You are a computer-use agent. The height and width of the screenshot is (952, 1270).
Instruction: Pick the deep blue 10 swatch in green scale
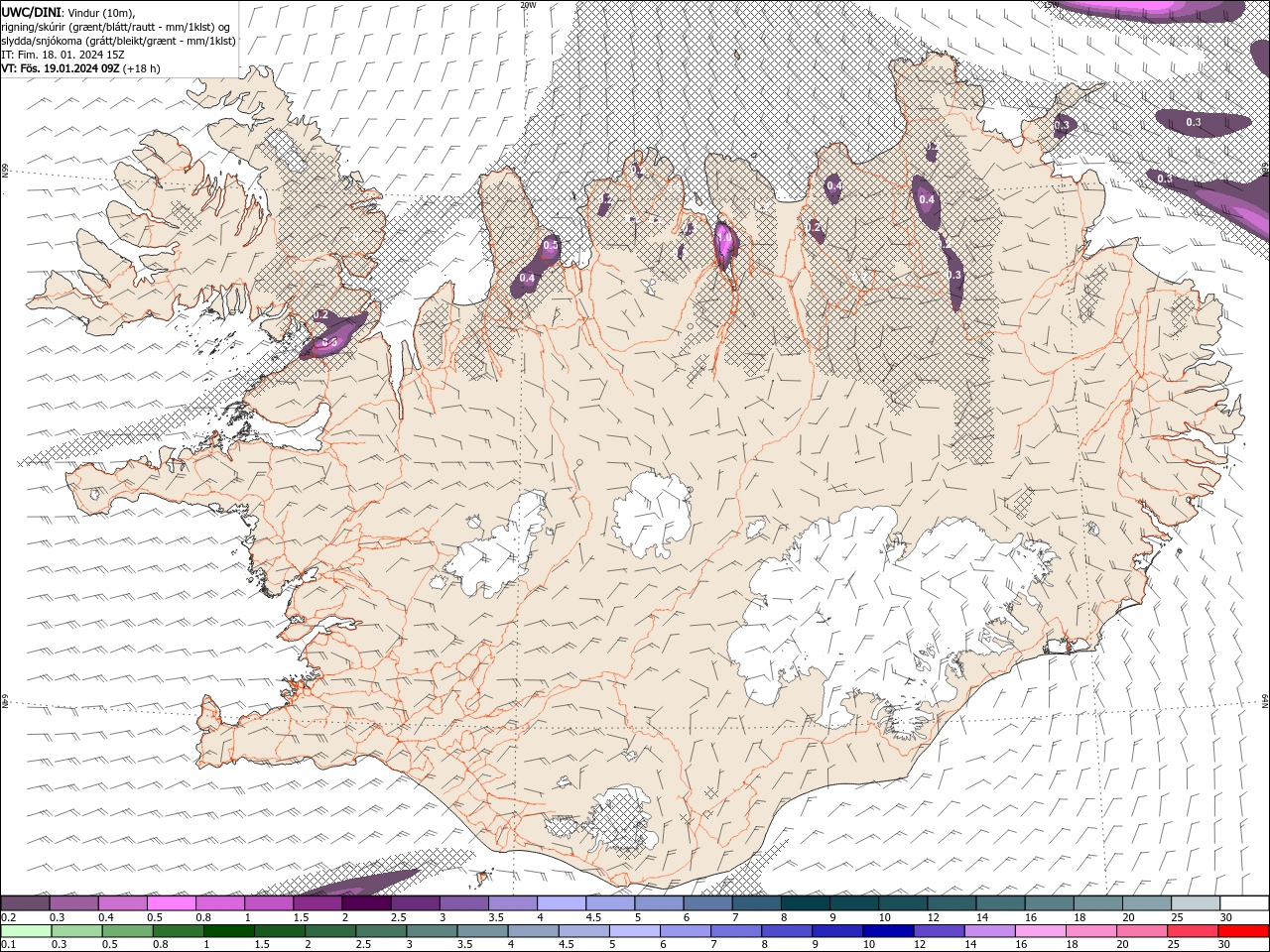888,931
